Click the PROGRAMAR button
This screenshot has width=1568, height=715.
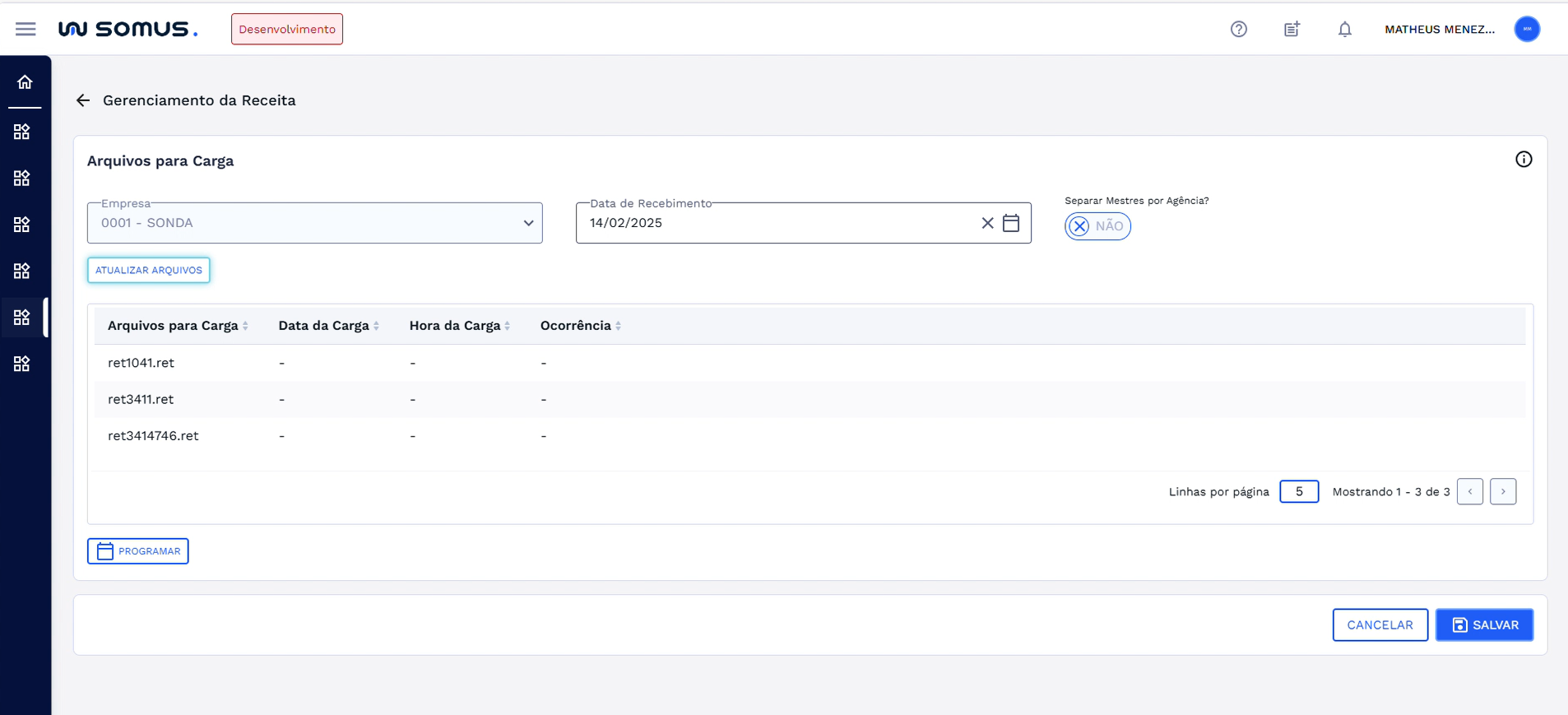138,551
